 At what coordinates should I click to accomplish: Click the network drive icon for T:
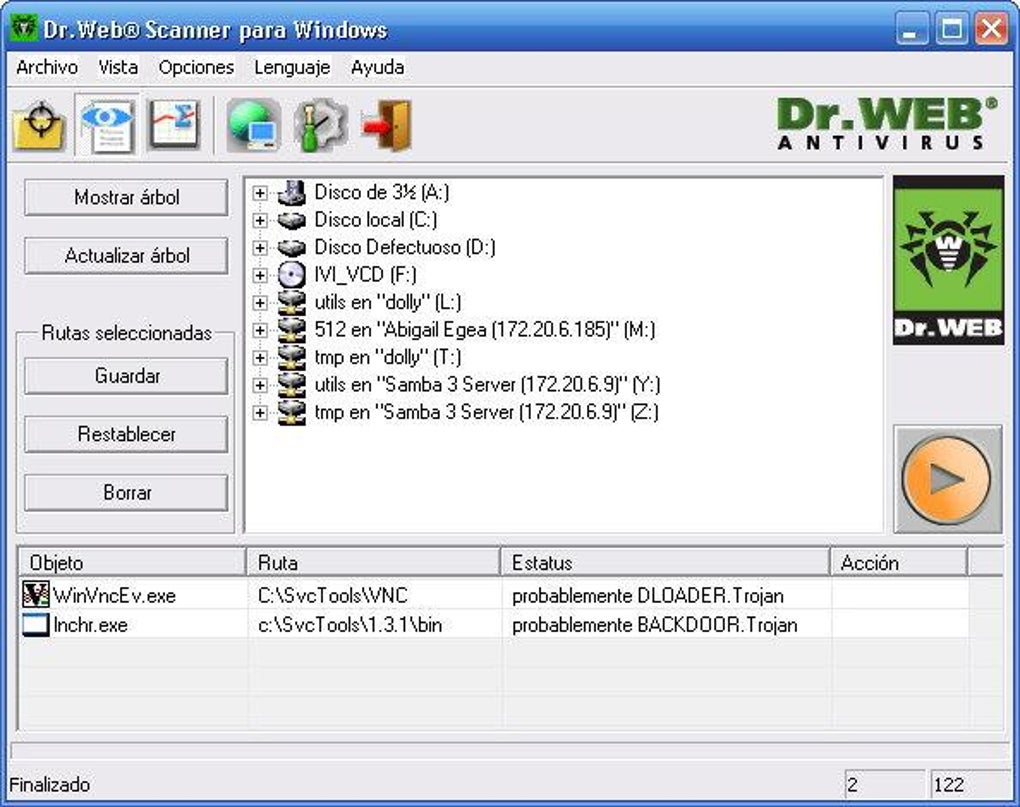coord(291,358)
